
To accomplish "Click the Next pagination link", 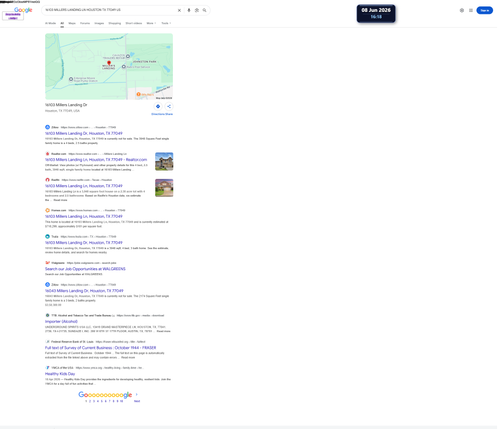I will click(137, 401).
